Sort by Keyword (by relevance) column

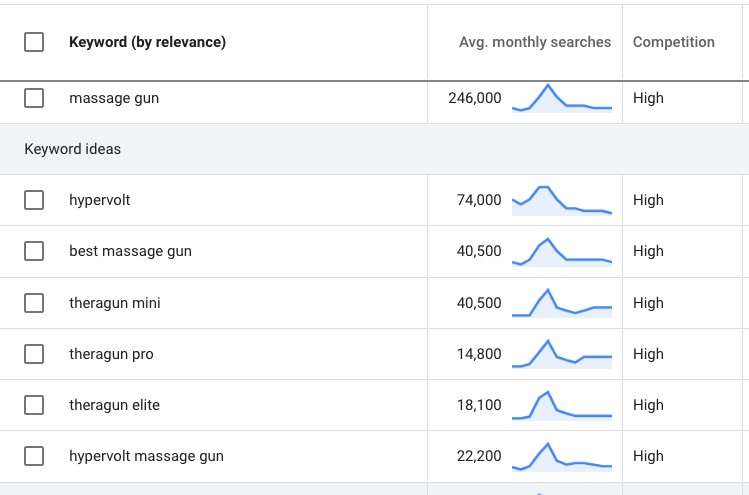tap(147, 42)
